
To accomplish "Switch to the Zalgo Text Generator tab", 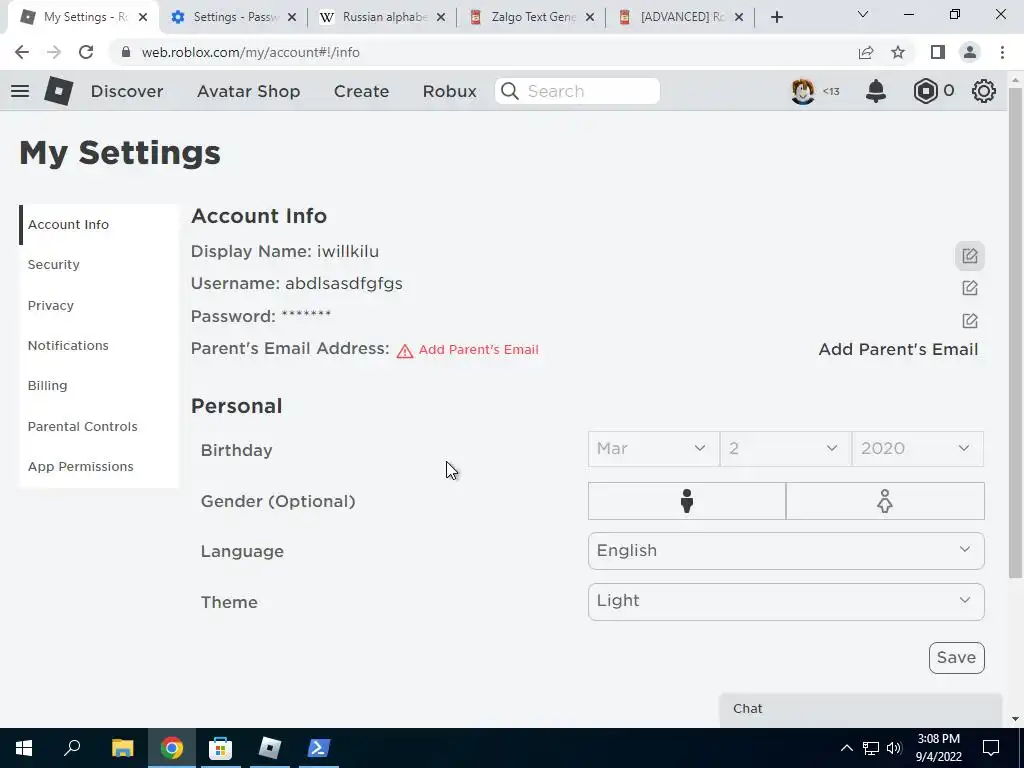I will coord(532,17).
